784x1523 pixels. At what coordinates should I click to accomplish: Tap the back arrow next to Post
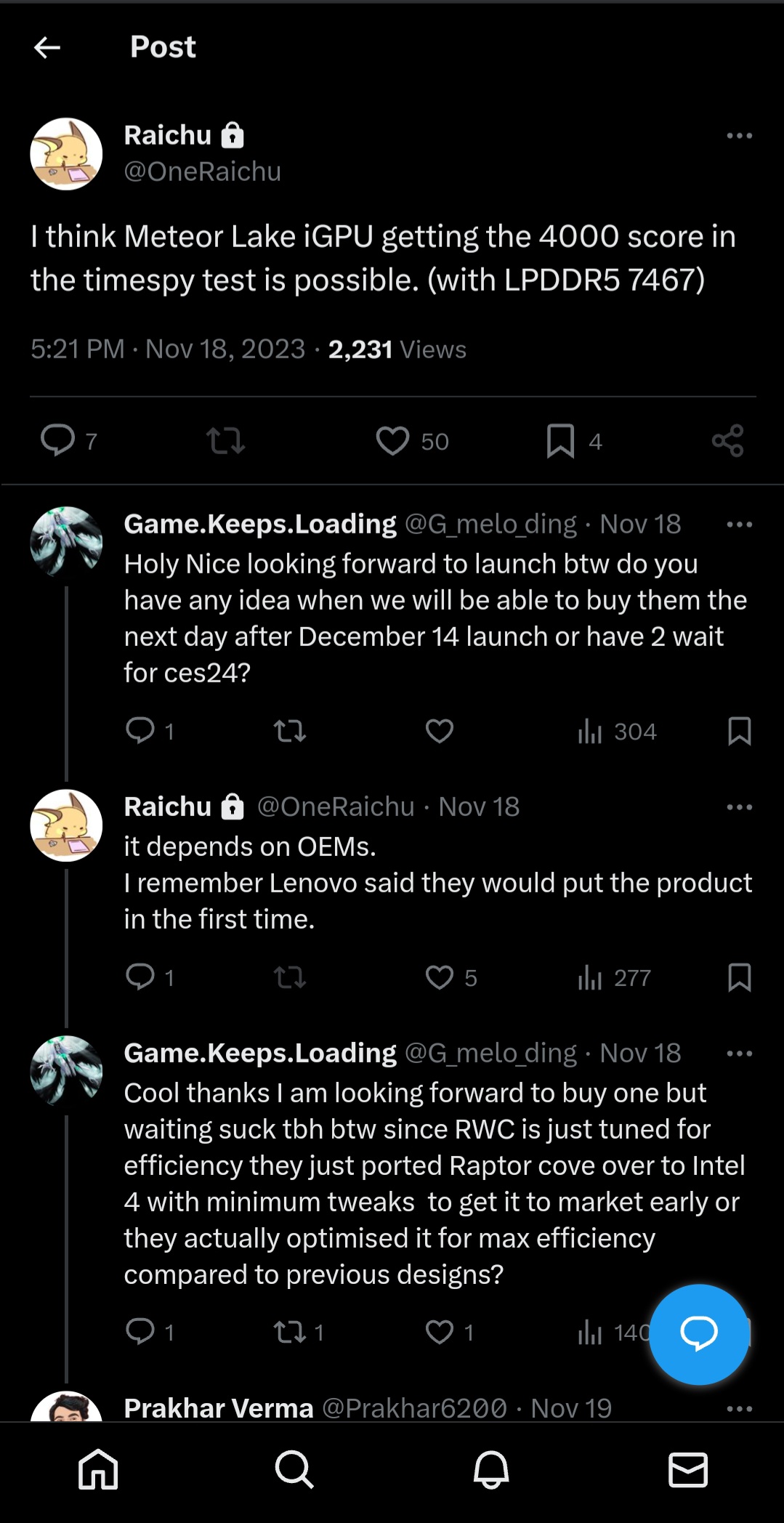tap(47, 48)
